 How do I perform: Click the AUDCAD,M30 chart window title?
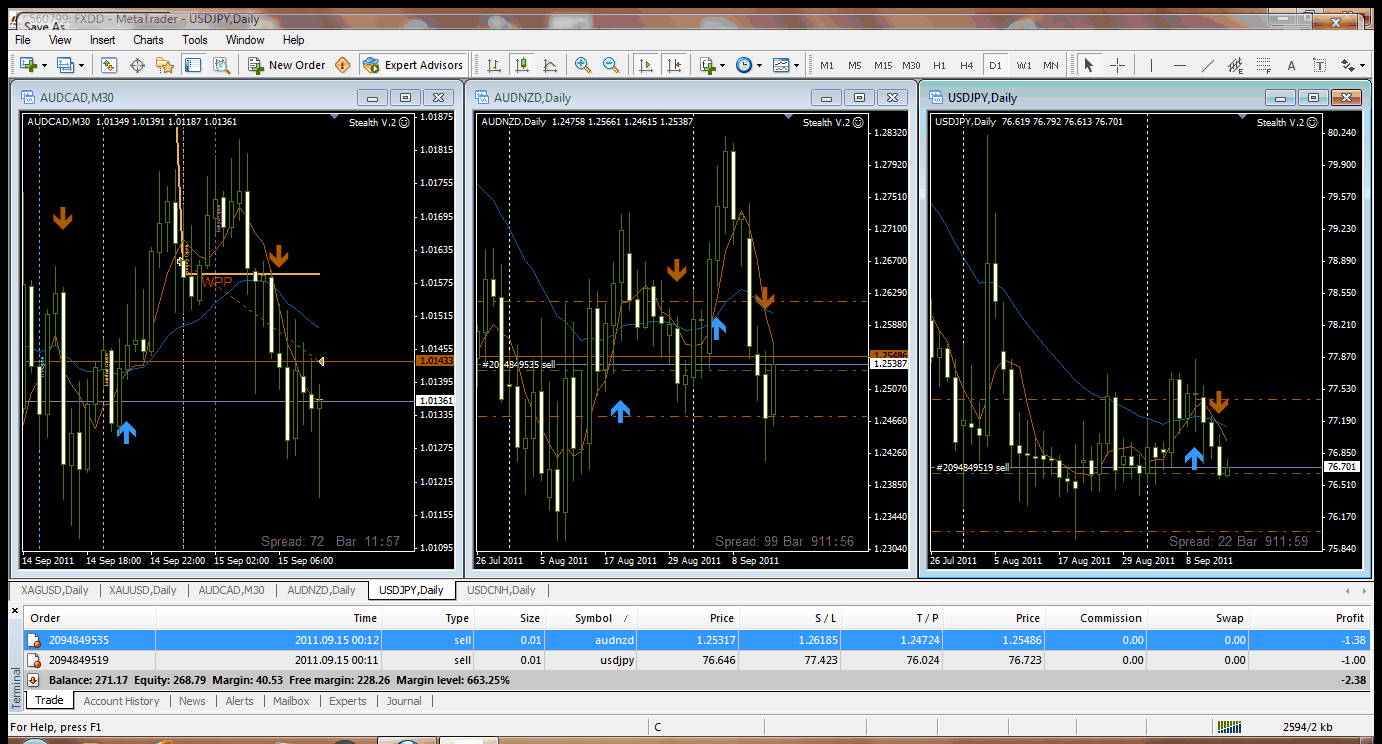pos(75,97)
